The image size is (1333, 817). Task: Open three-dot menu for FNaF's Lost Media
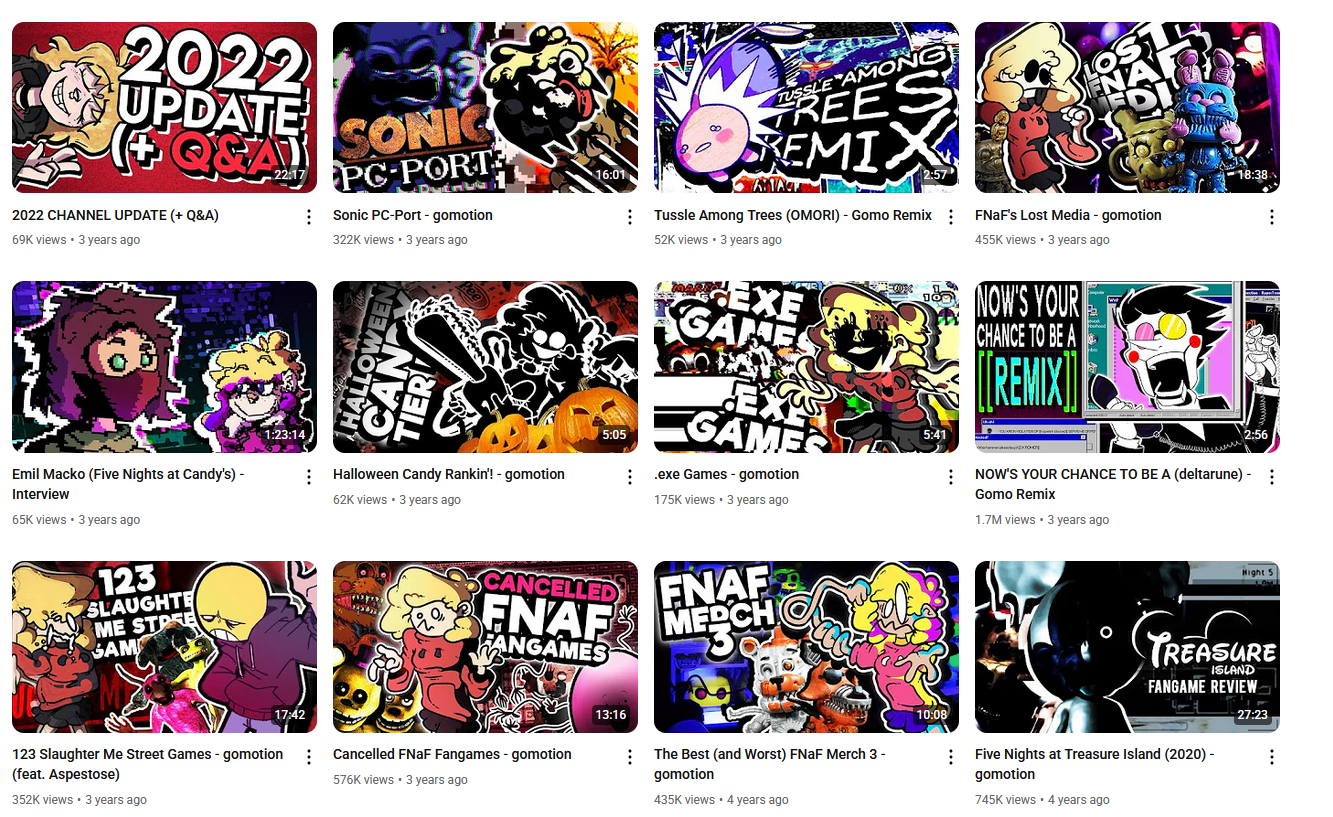pyautogui.click(x=1272, y=217)
